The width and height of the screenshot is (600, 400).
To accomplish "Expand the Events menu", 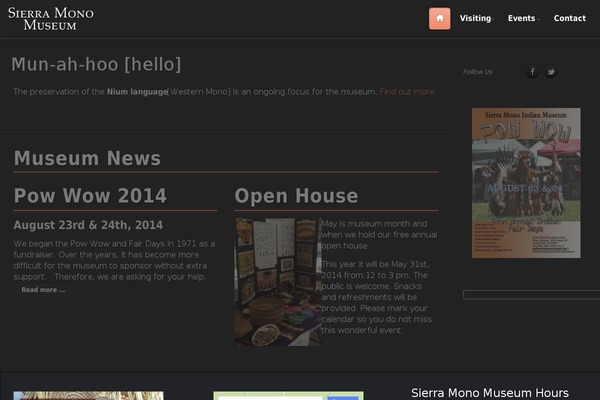I will pos(523,18).
